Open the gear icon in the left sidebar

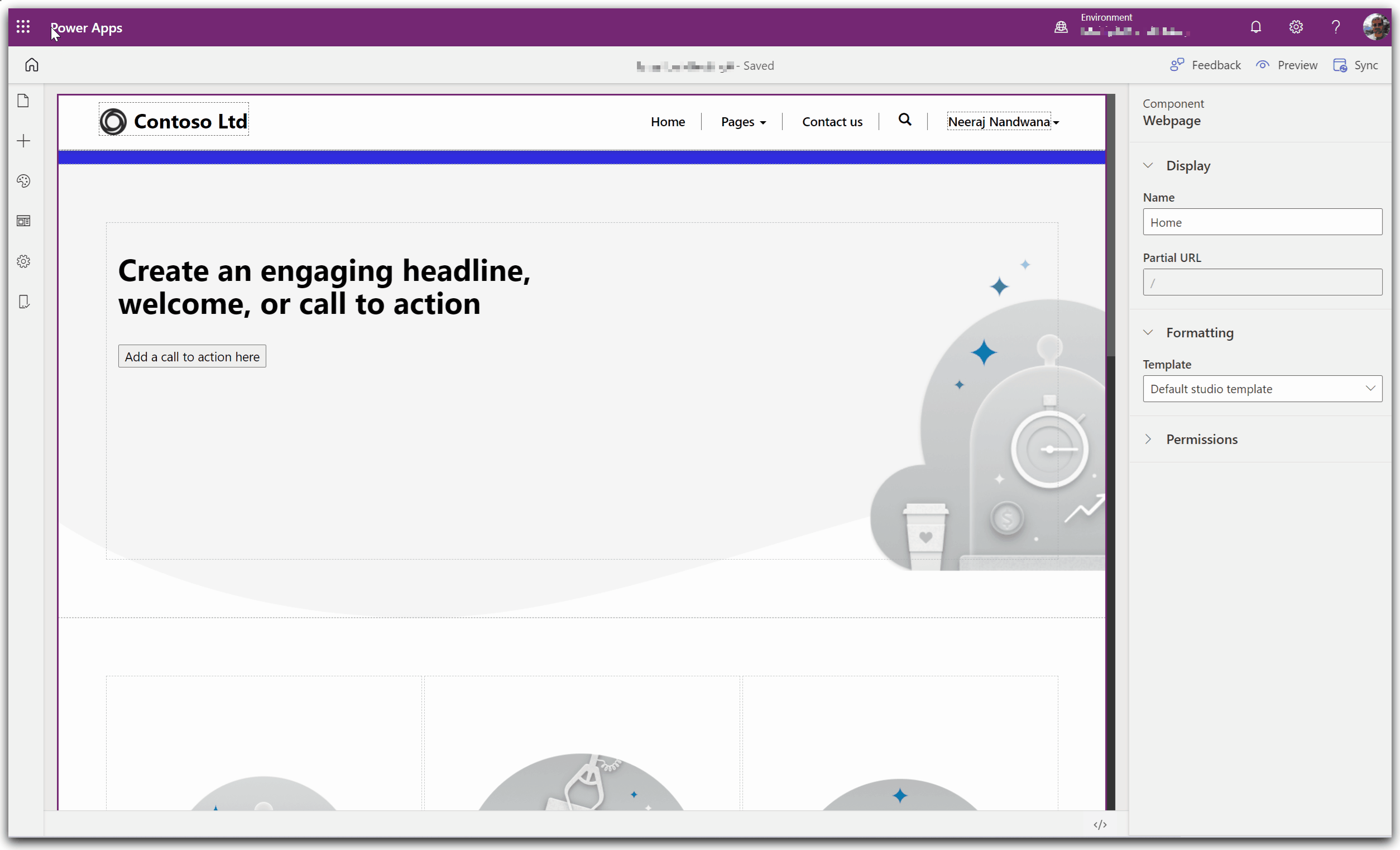[x=23, y=261]
